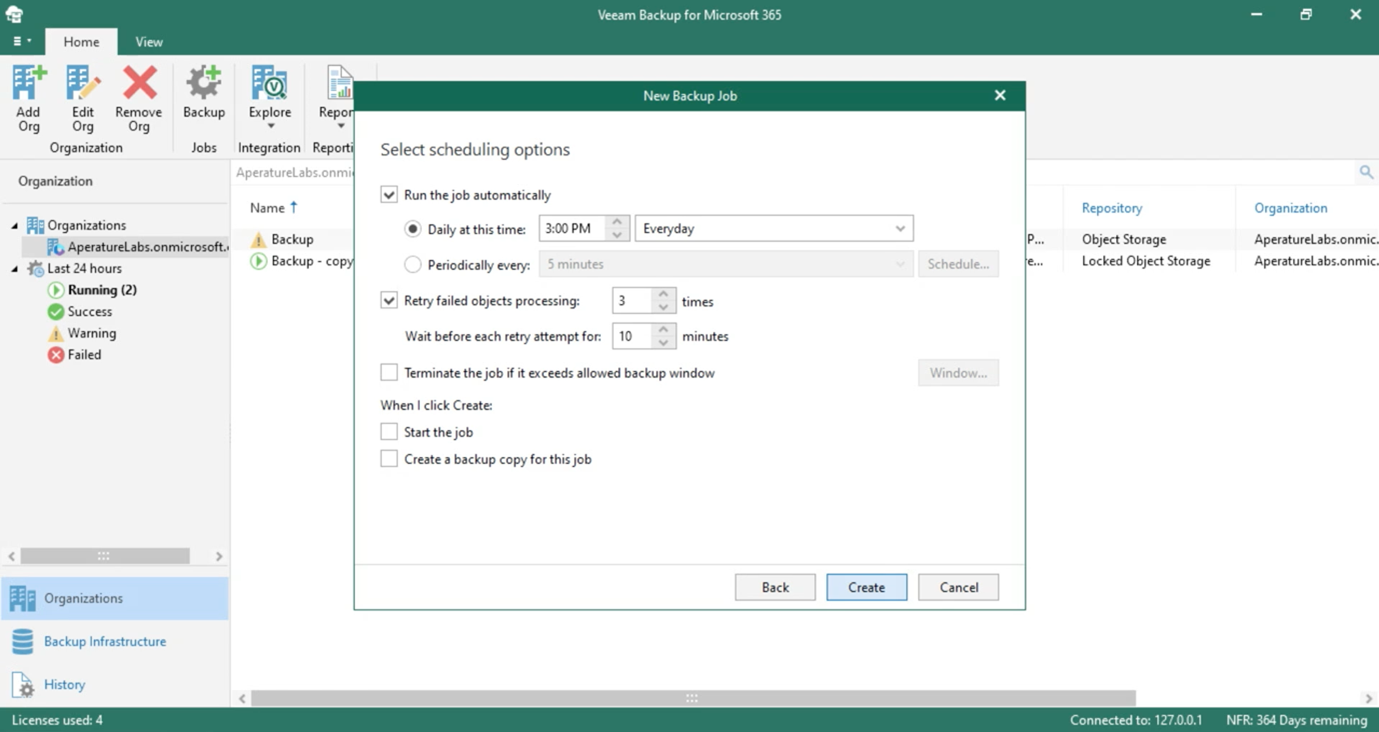Image resolution: width=1379 pixels, height=732 pixels.
Task: Sort by the Repository column header
Action: tap(1112, 208)
